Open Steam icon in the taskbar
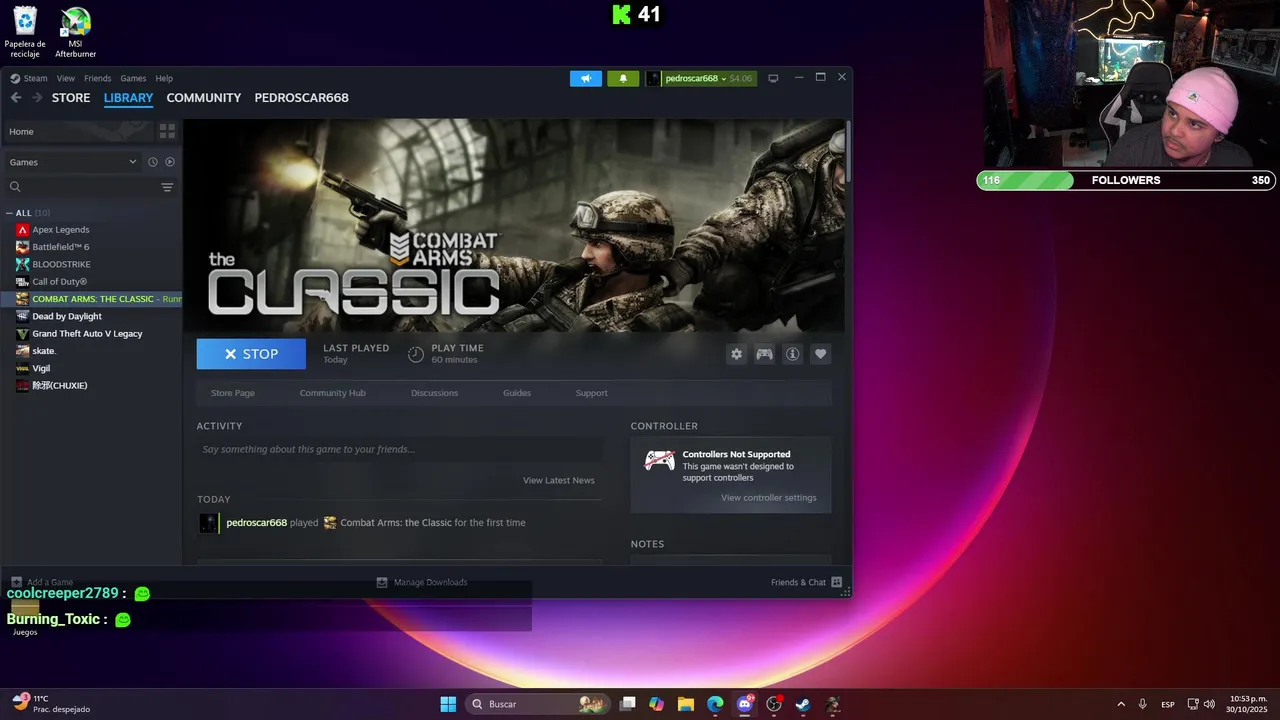 802,704
